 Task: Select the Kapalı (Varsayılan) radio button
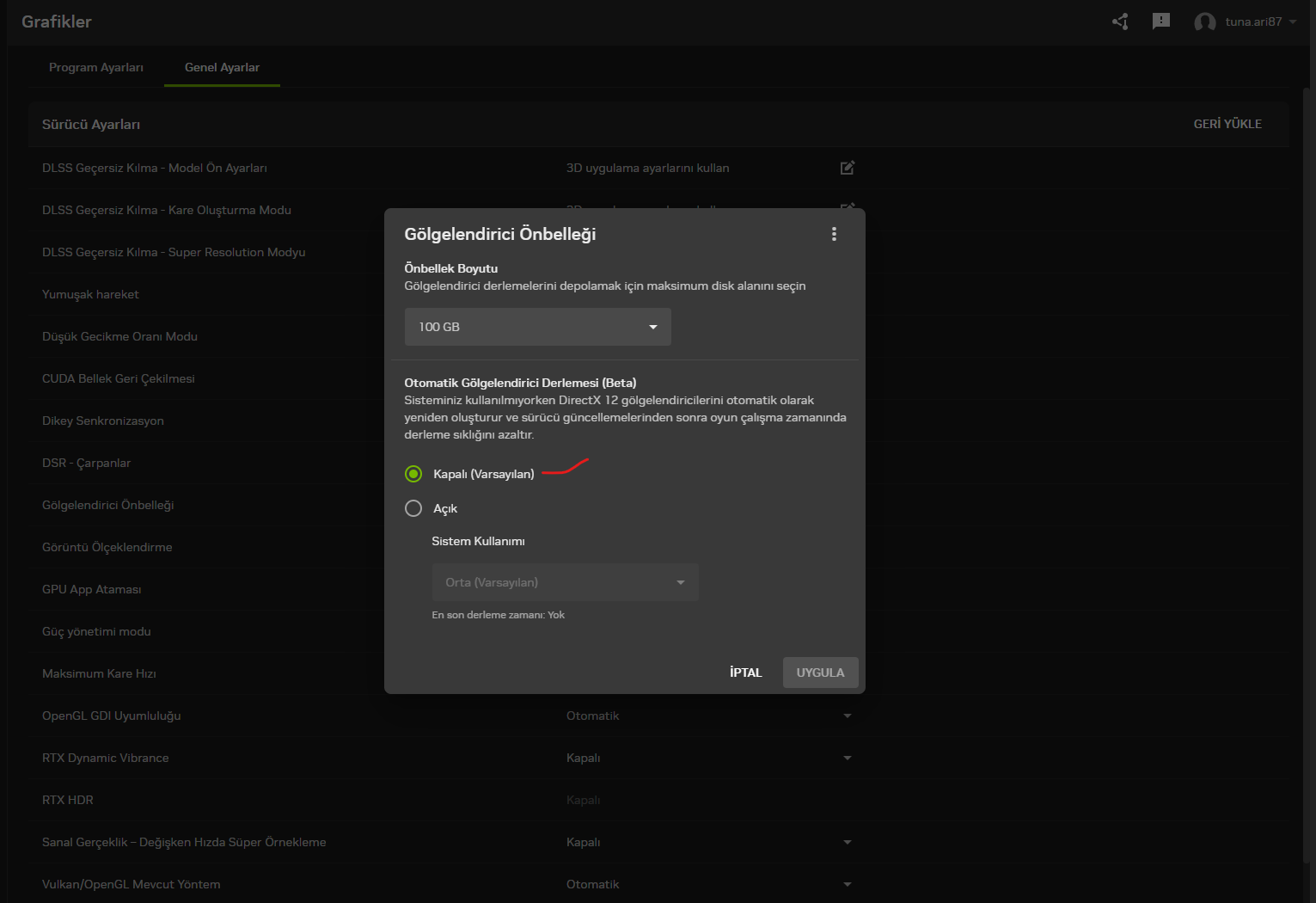[413, 474]
